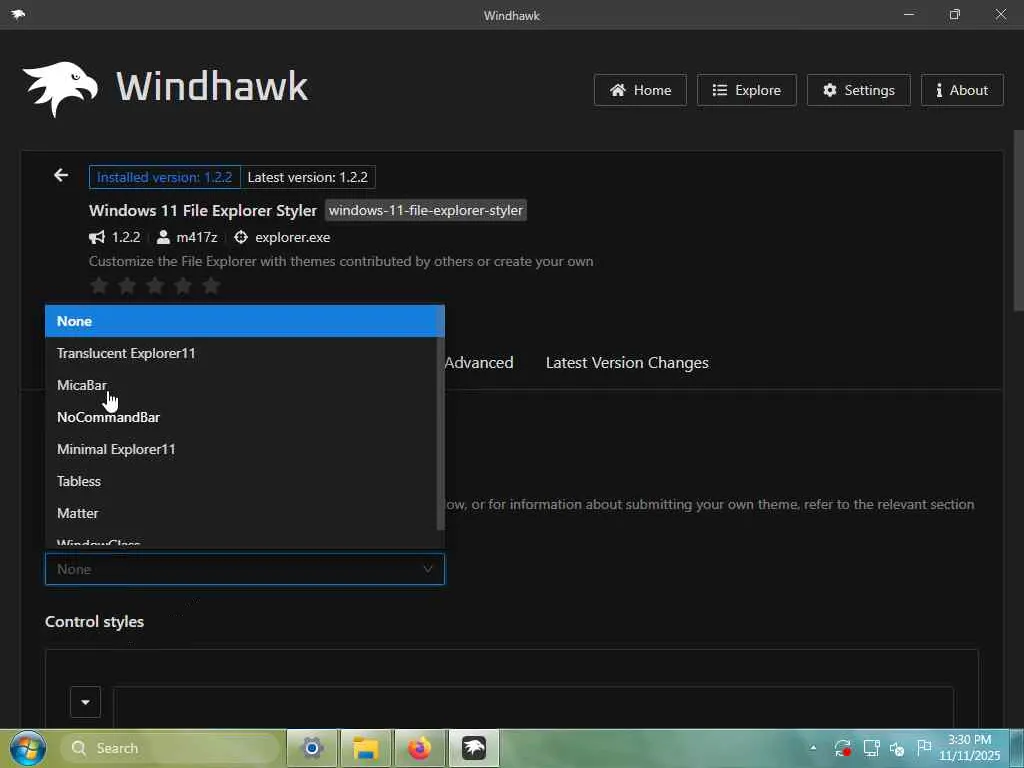This screenshot has height=768, width=1024.
Task: Click the main page vertical scrollbar
Action: 1018,221
